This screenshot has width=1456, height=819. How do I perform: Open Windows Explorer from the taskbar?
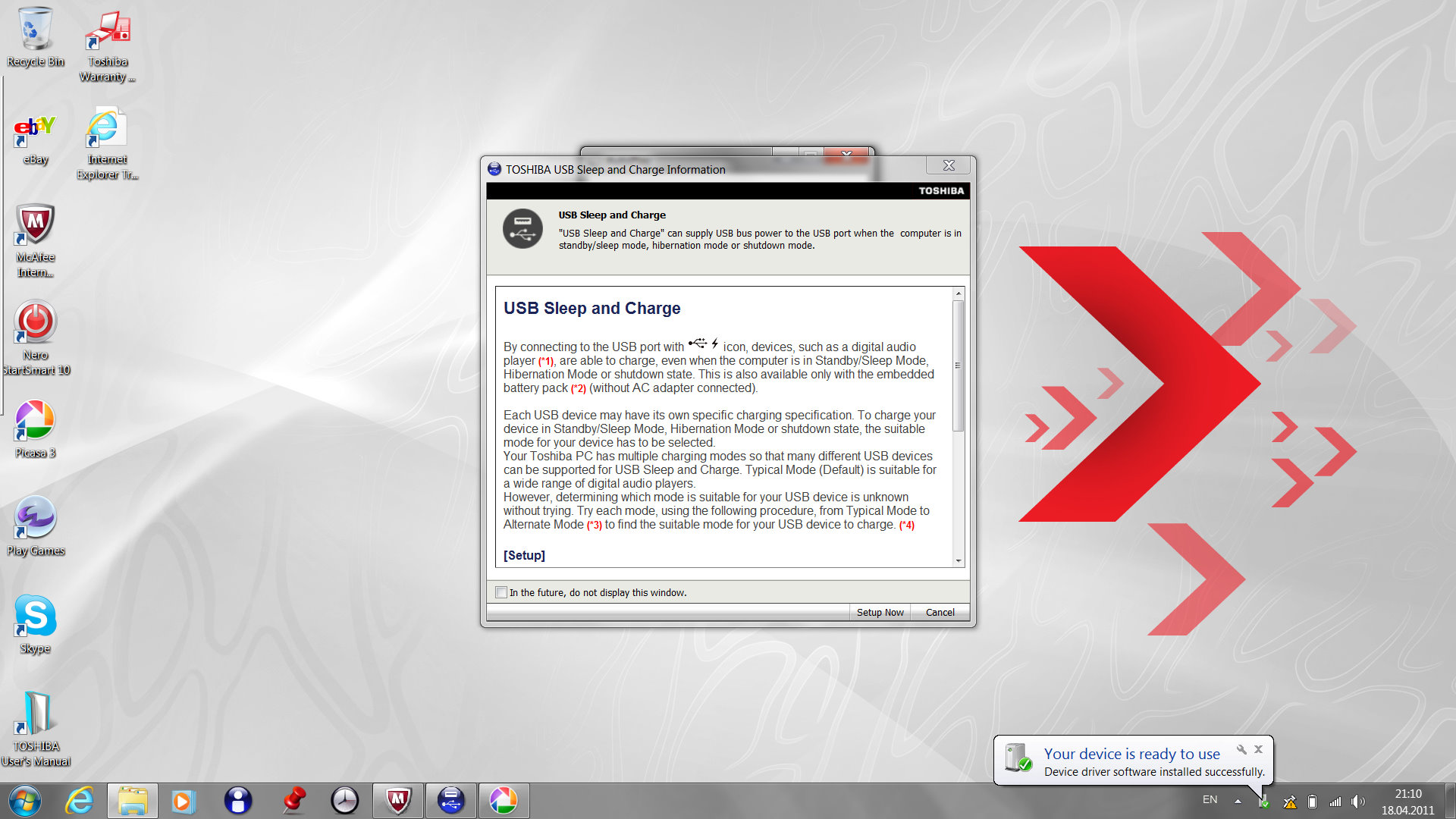133,801
